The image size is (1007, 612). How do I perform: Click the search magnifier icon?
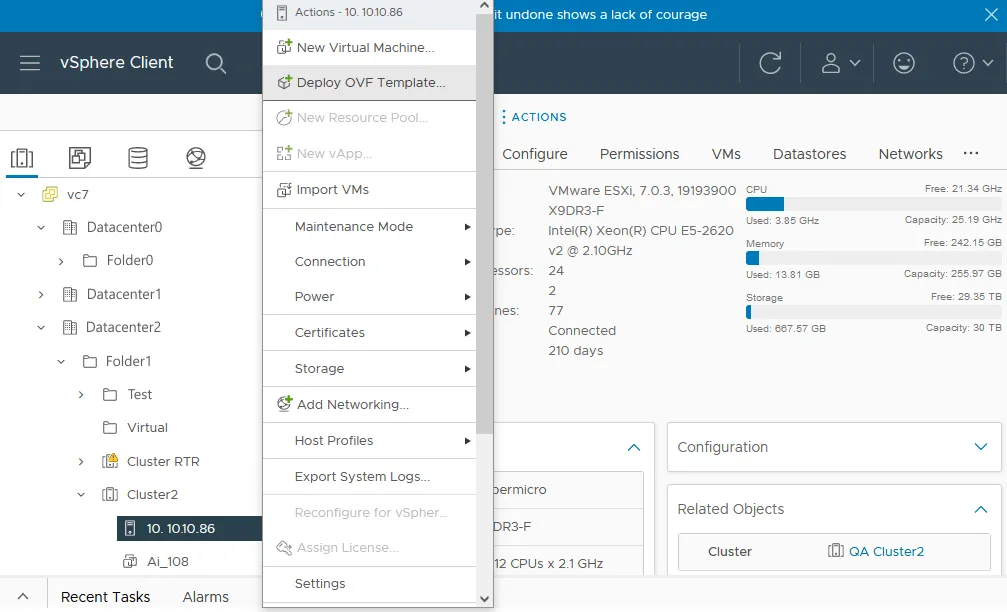pyautogui.click(x=215, y=63)
